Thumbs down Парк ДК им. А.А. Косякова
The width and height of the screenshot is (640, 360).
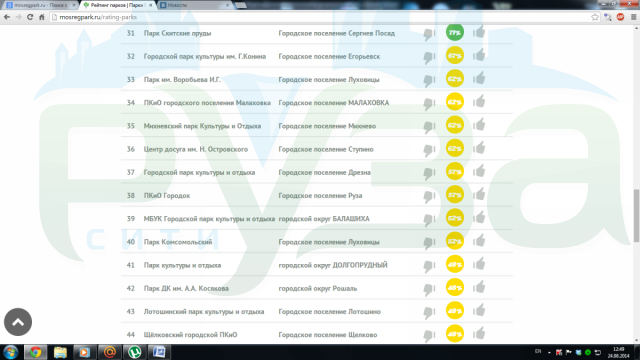coord(429,290)
